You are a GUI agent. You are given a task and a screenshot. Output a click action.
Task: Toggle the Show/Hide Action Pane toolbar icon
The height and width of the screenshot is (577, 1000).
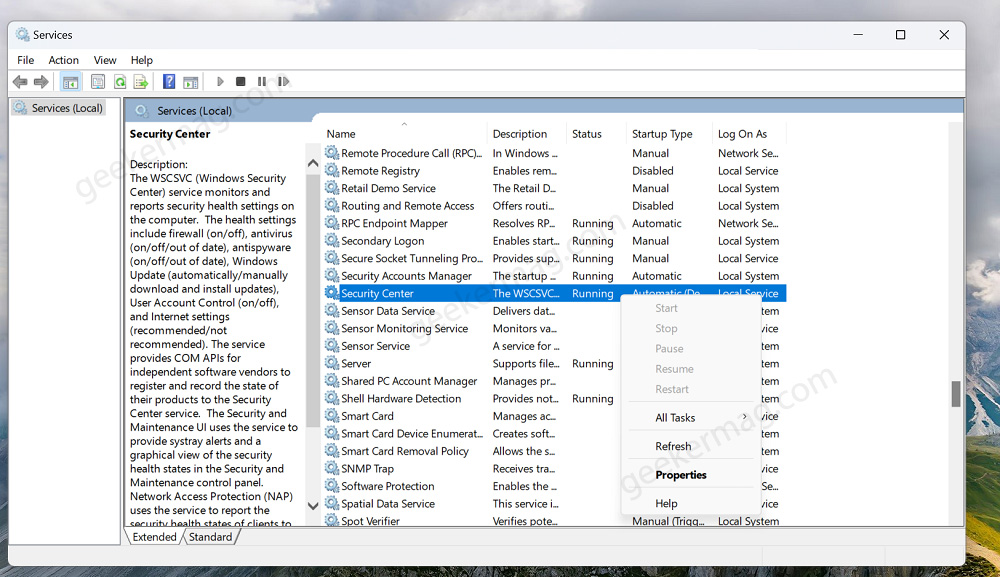[x=191, y=82]
